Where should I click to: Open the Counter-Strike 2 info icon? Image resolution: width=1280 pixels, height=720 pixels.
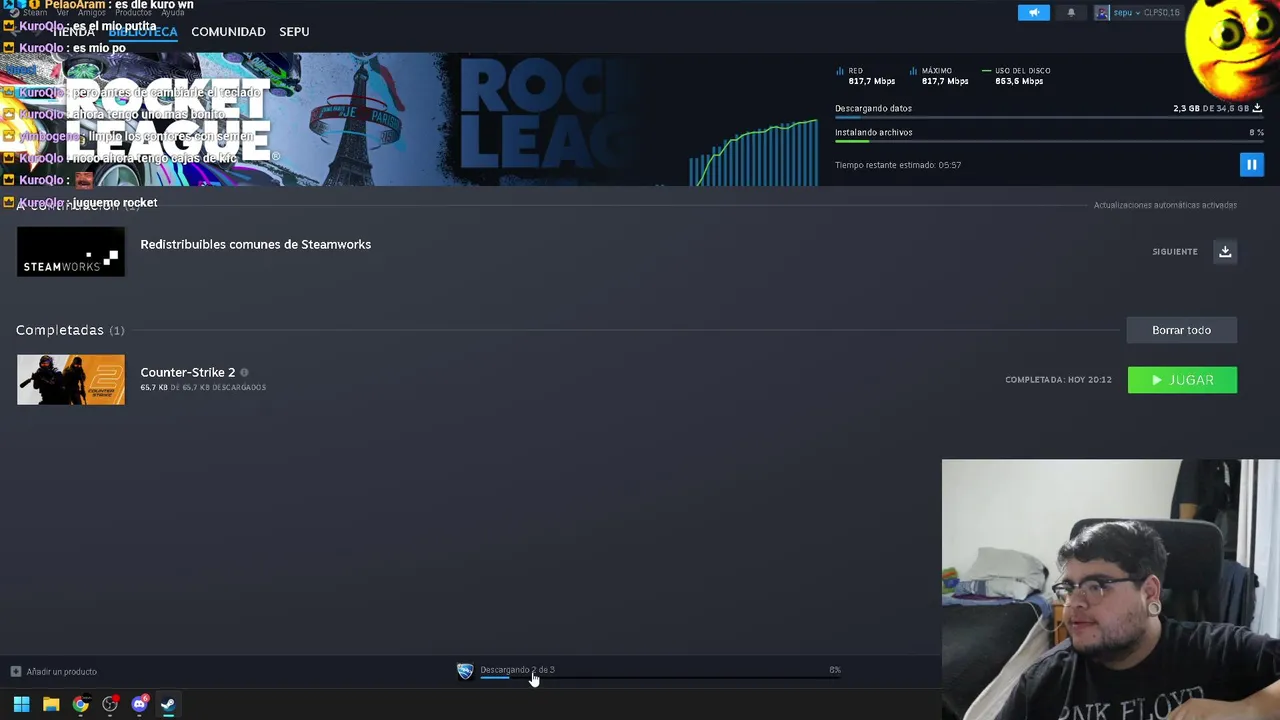coord(244,372)
